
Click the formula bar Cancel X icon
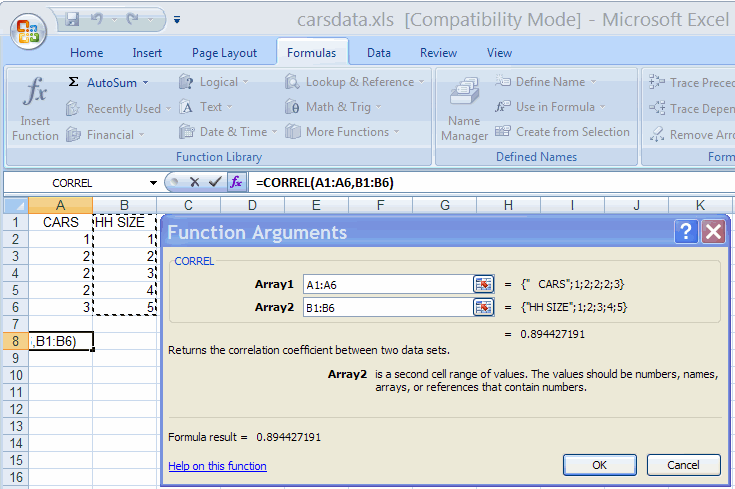pos(194,183)
